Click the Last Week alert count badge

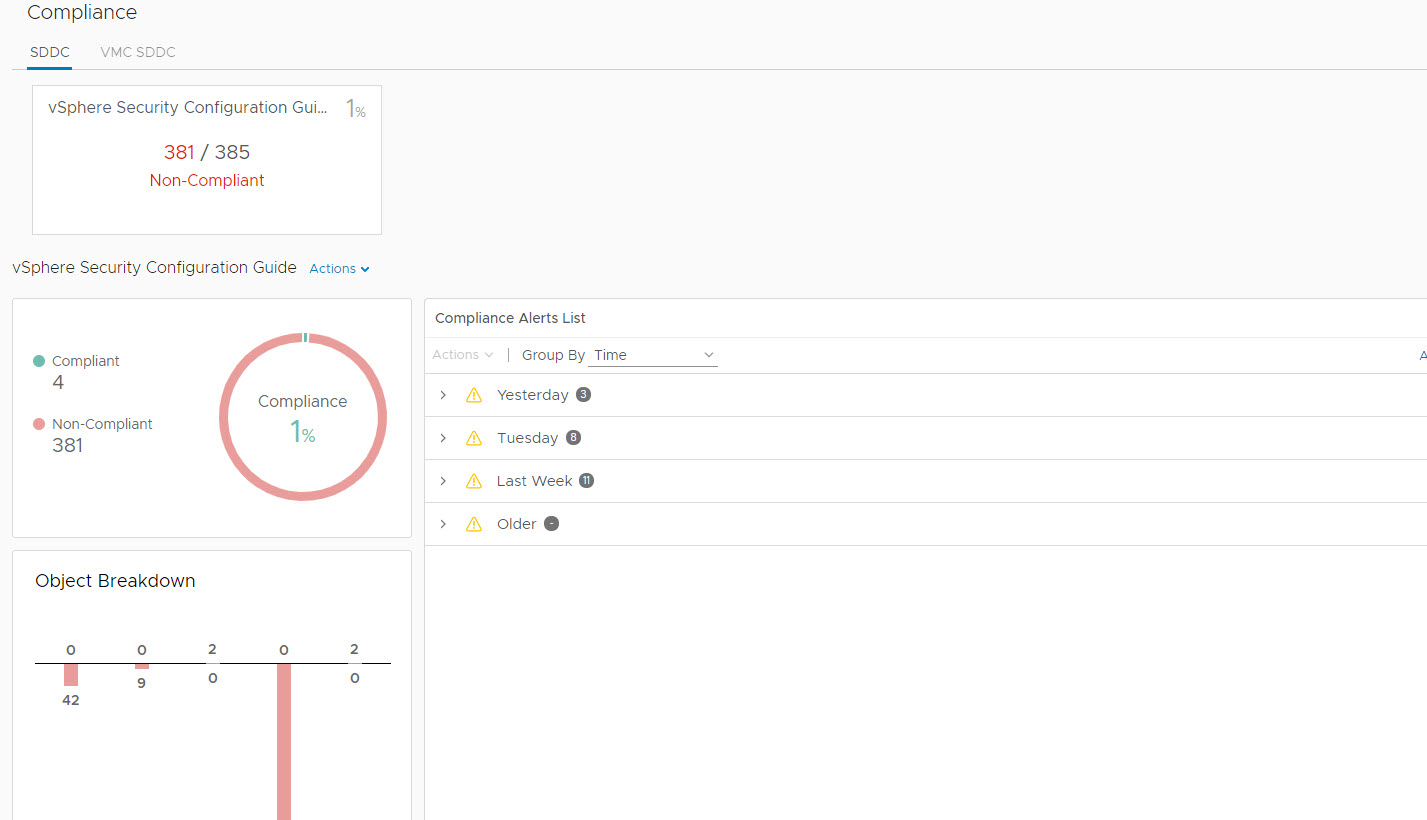(x=587, y=480)
